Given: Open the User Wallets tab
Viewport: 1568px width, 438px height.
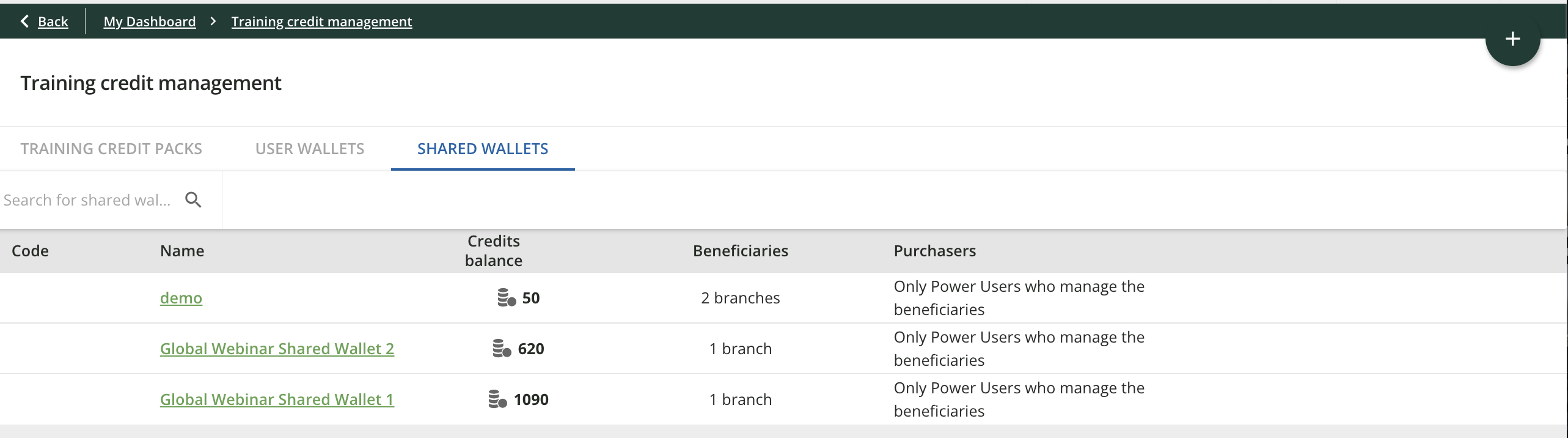Looking at the screenshot, I should pyautogui.click(x=310, y=149).
